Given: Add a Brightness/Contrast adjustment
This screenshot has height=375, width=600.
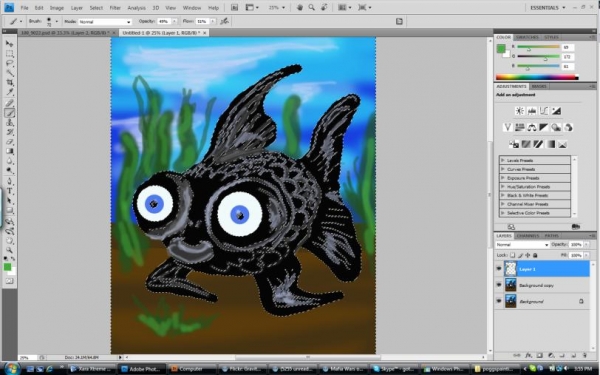Looking at the screenshot, I should (519, 111).
